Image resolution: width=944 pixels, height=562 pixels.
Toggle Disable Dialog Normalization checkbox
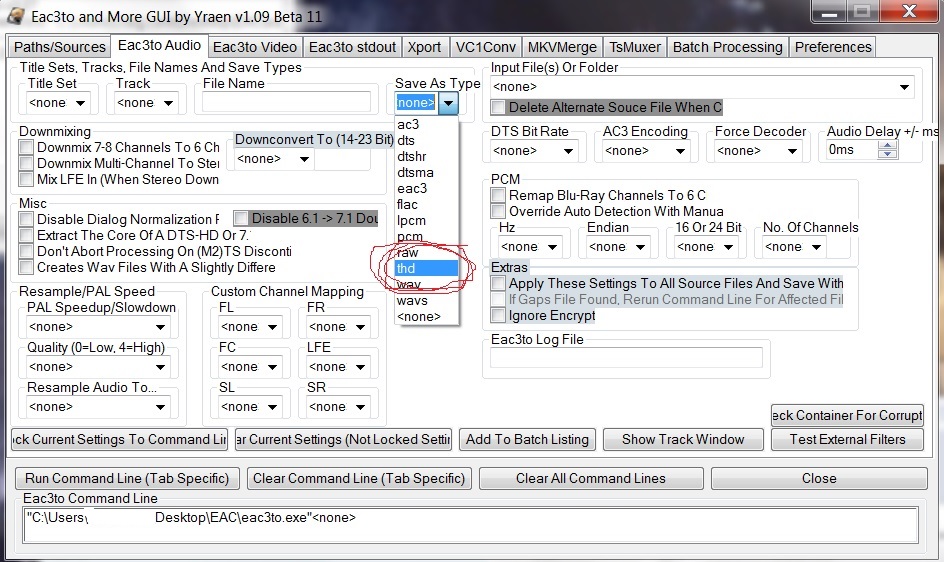tap(26, 219)
